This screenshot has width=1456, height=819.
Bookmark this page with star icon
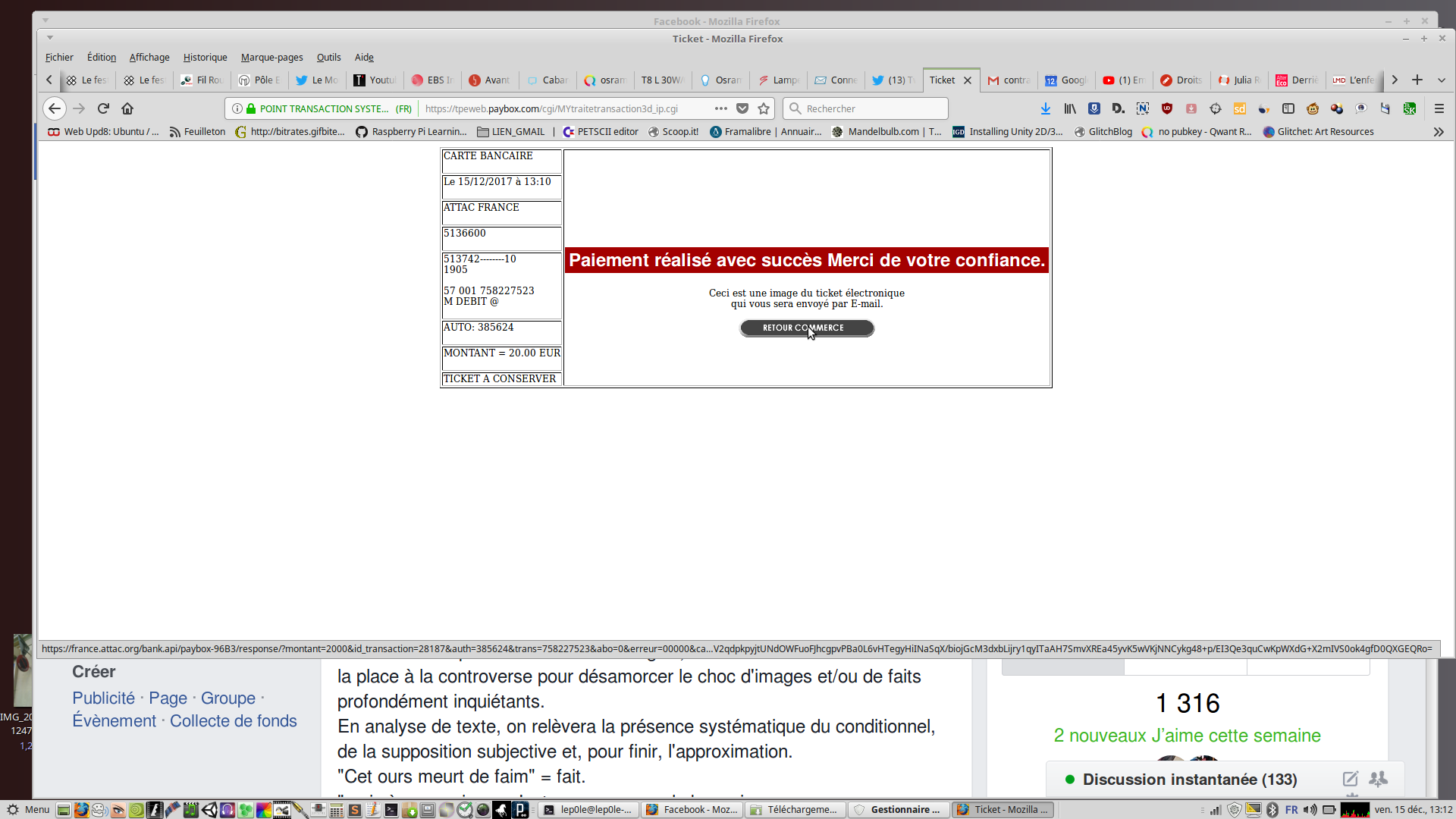tap(764, 108)
